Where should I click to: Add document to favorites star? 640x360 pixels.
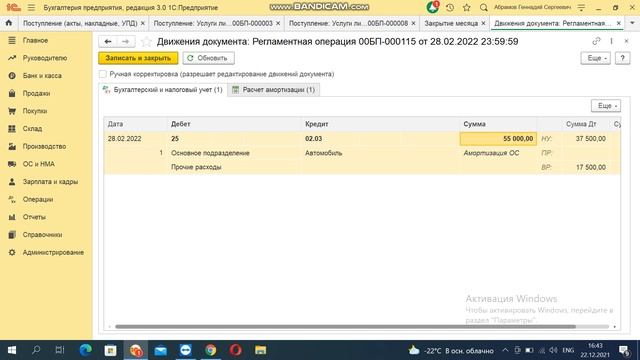tap(146, 42)
